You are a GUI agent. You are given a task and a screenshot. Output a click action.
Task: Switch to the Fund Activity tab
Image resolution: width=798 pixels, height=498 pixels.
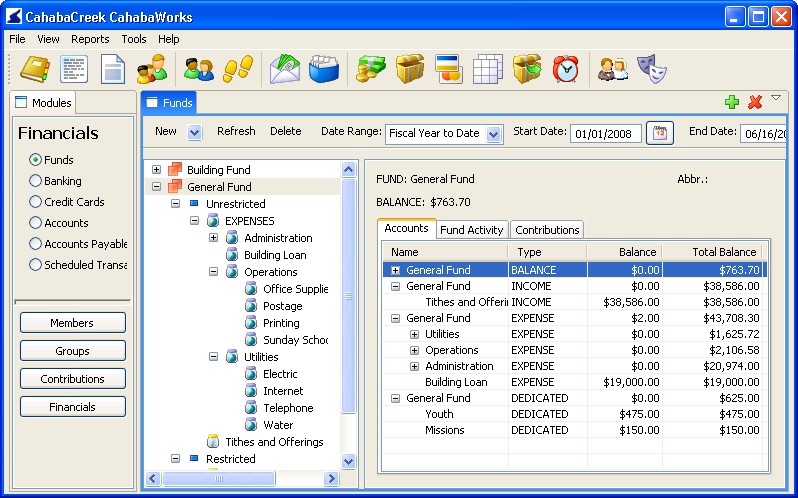(x=471, y=230)
